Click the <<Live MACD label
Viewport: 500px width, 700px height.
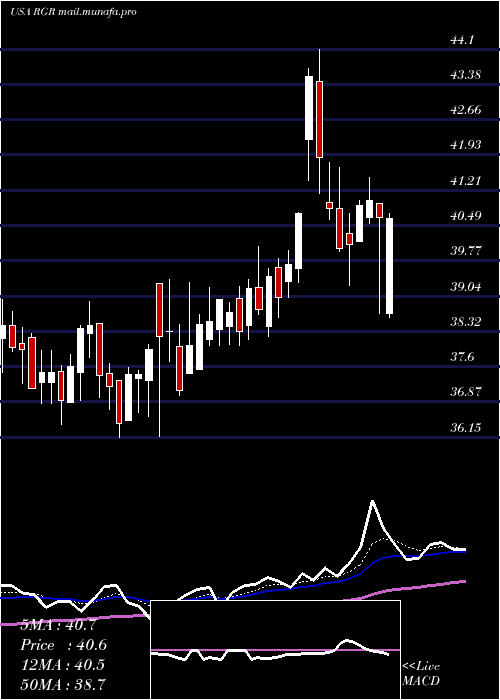click(421, 673)
